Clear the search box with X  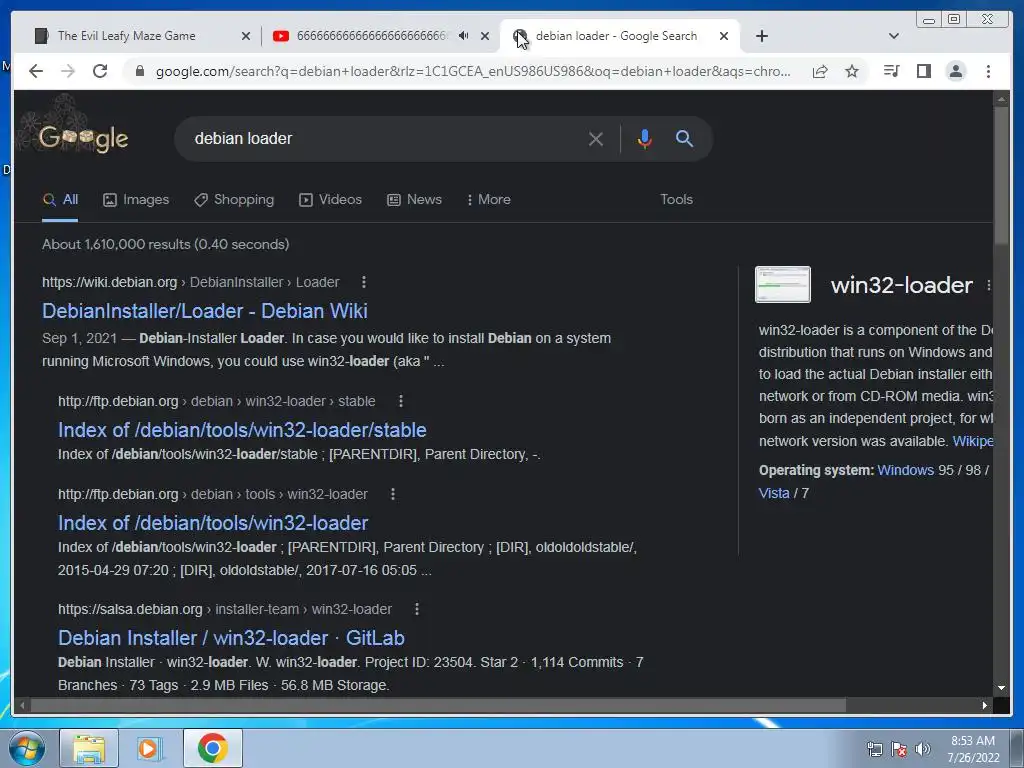coord(596,138)
